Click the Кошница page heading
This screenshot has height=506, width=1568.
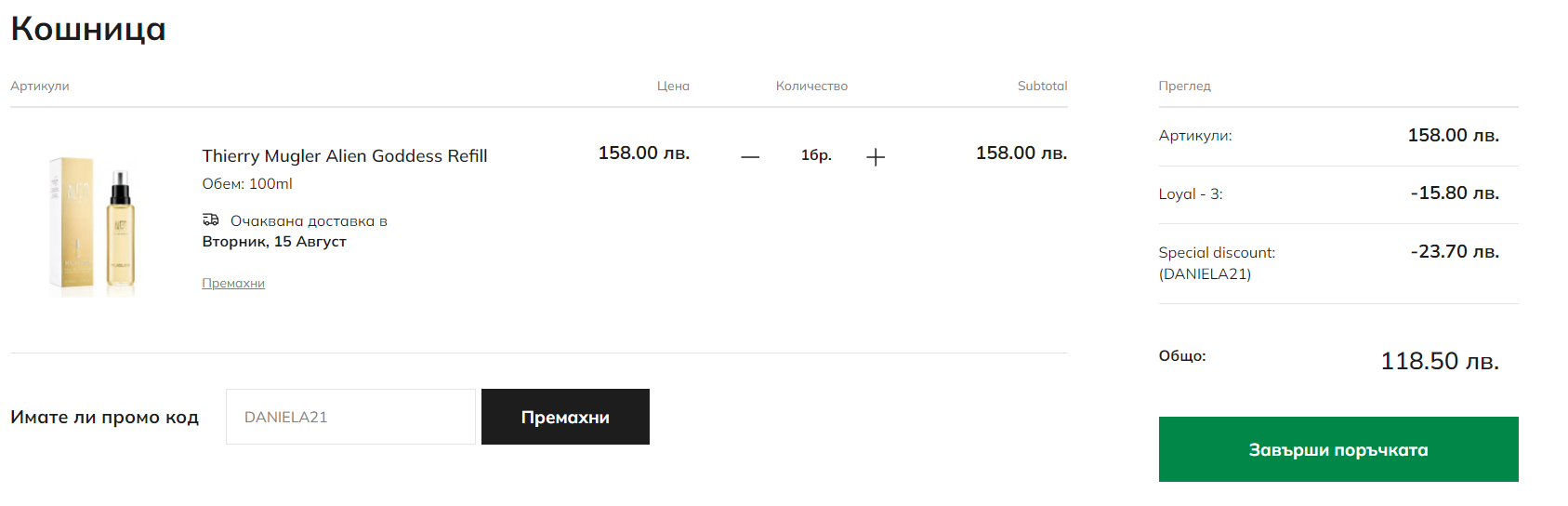88,29
